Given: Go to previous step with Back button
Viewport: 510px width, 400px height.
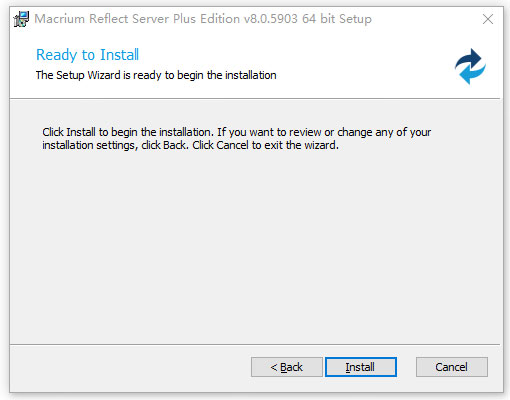Looking at the screenshot, I should 287,367.
